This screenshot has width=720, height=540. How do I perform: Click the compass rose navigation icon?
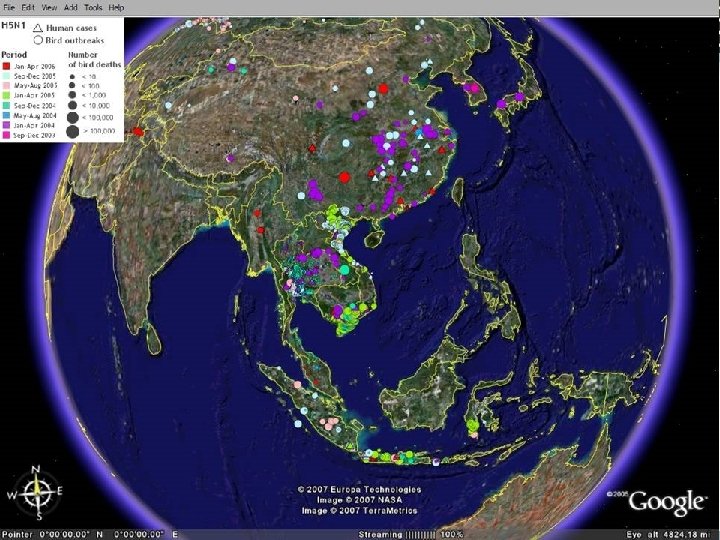pos(35,492)
